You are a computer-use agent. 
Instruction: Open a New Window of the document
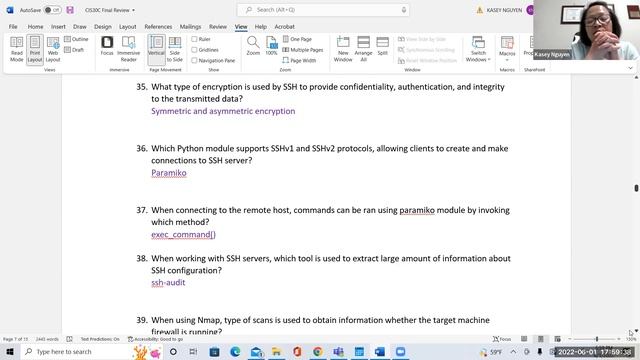point(343,49)
